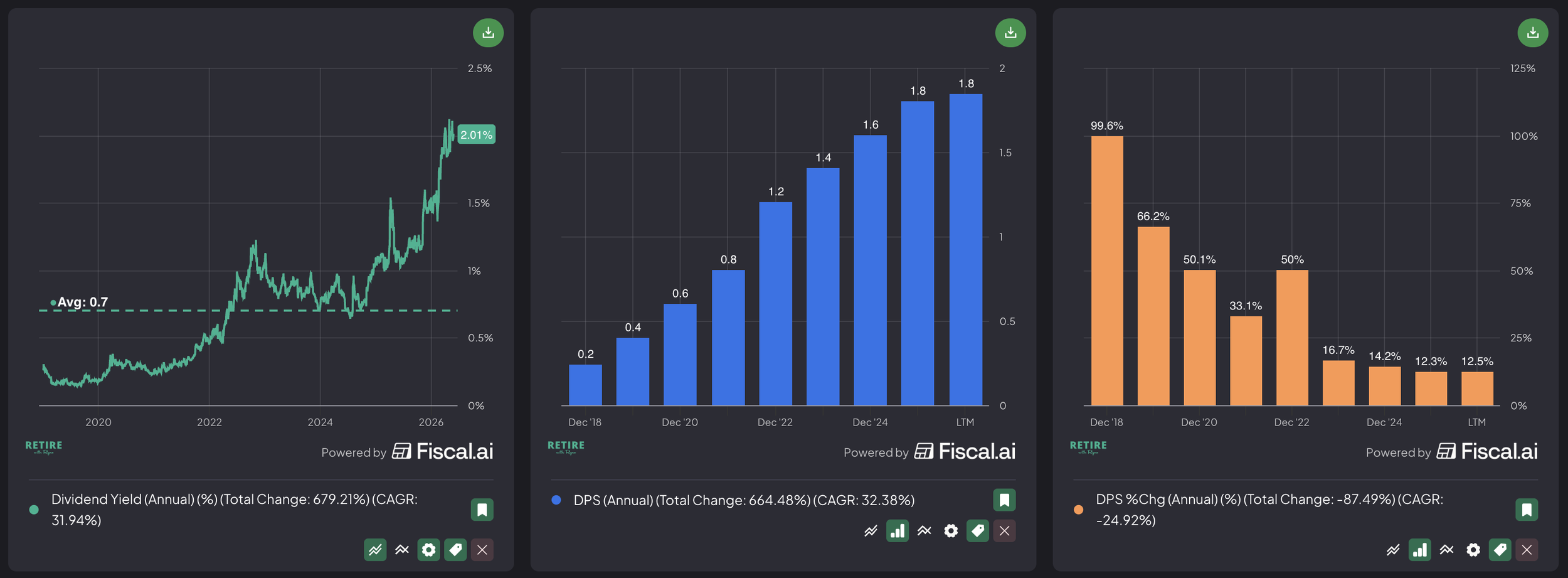This screenshot has width=1568, height=578.
Task: Open Fiscal.ai link under DPS %Chg chart
Action: coord(1488,451)
